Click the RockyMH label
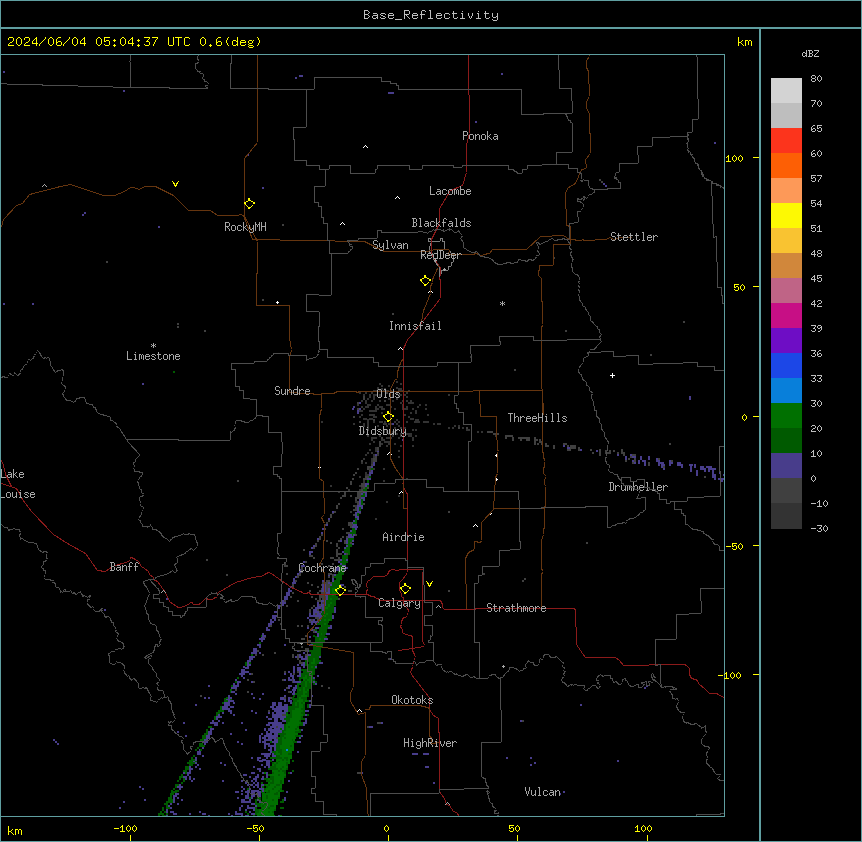The height and width of the screenshot is (842, 862). tap(245, 227)
